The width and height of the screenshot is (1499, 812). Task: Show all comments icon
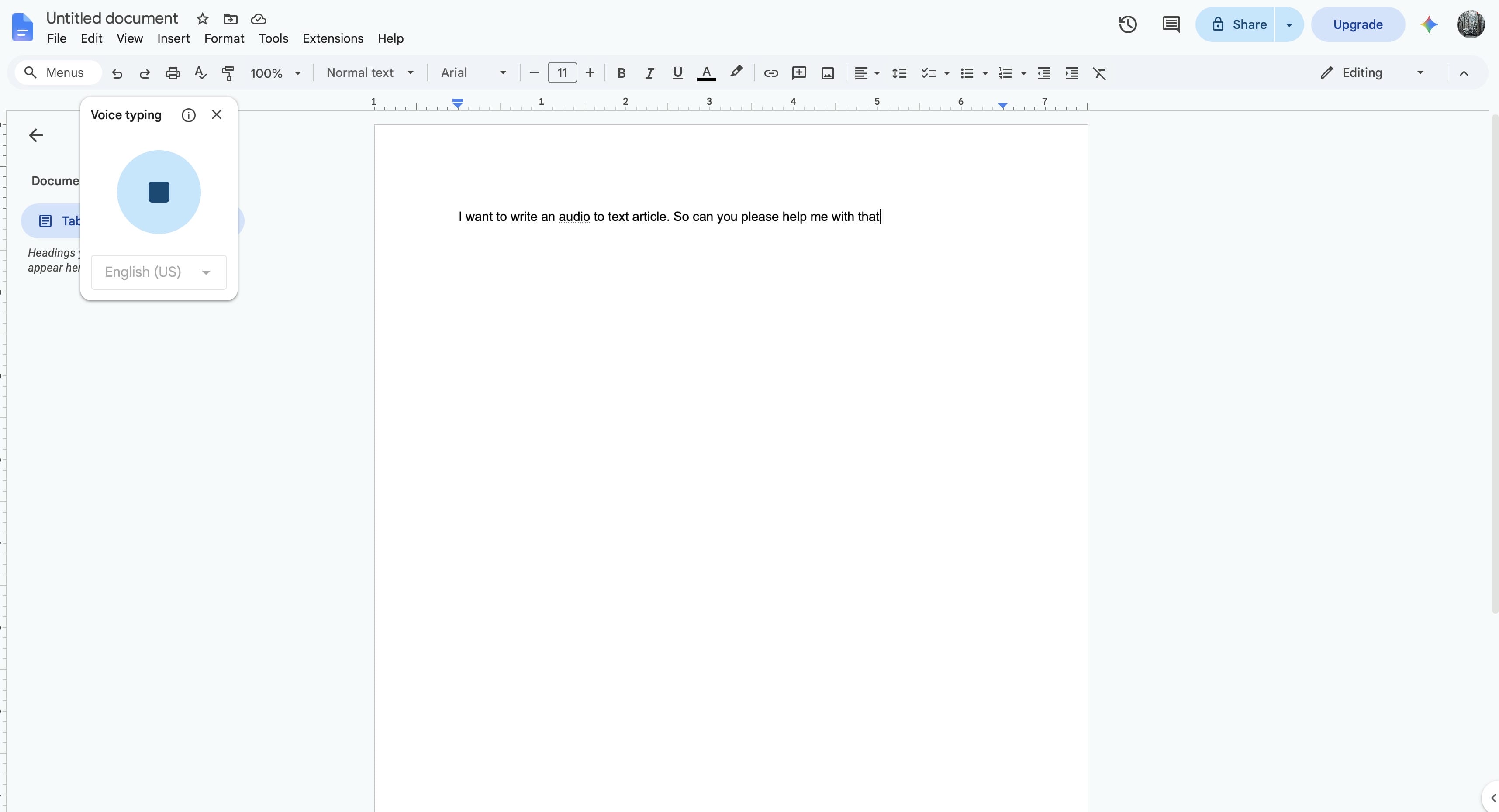point(1171,24)
